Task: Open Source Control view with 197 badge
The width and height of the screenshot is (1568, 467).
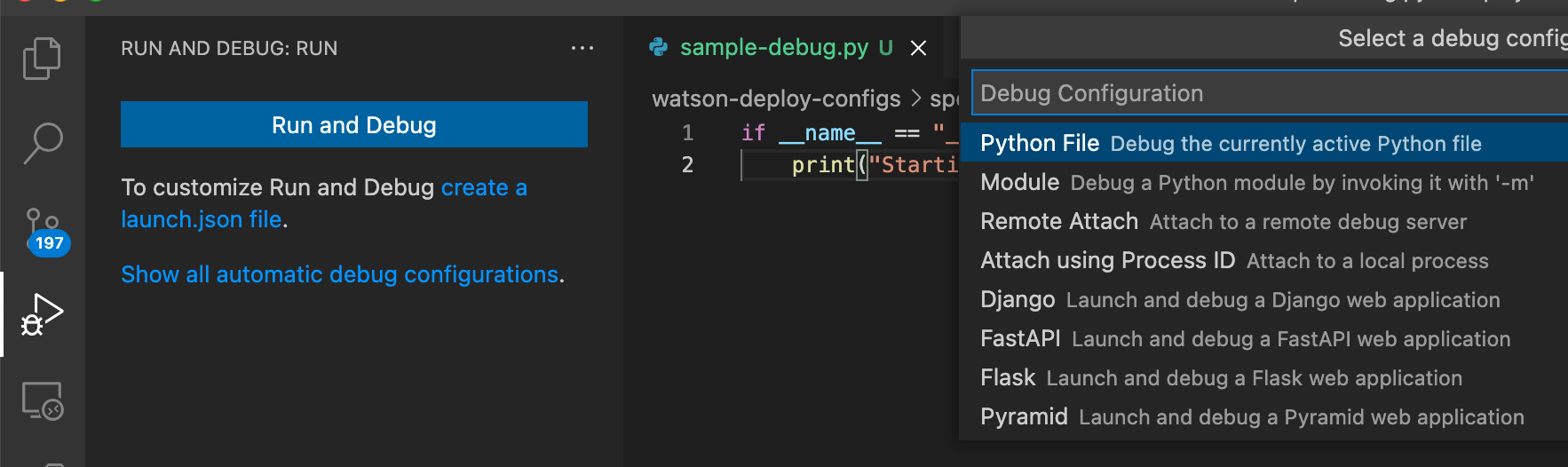Action: (x=42, y=229)
